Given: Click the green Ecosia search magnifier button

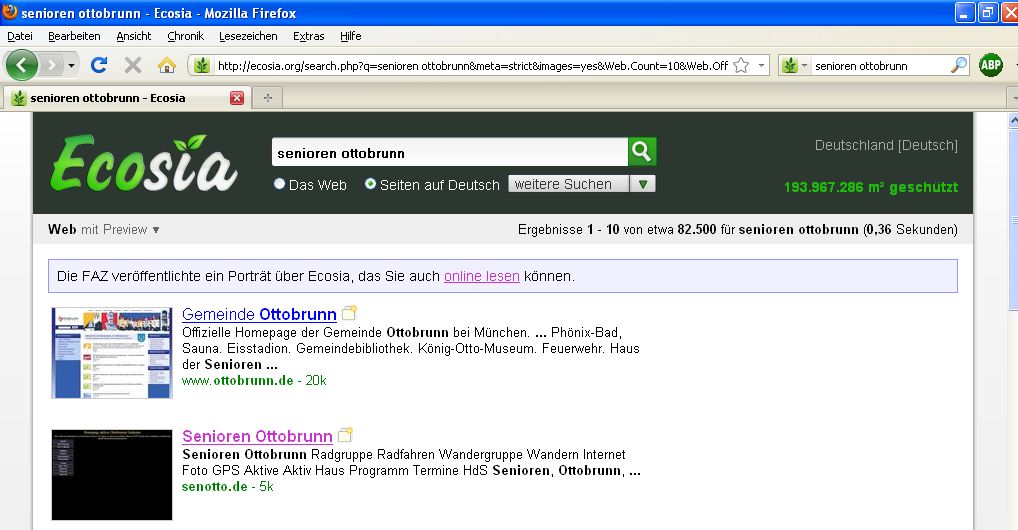Looking at the screenshot, I should pos(642,152).
